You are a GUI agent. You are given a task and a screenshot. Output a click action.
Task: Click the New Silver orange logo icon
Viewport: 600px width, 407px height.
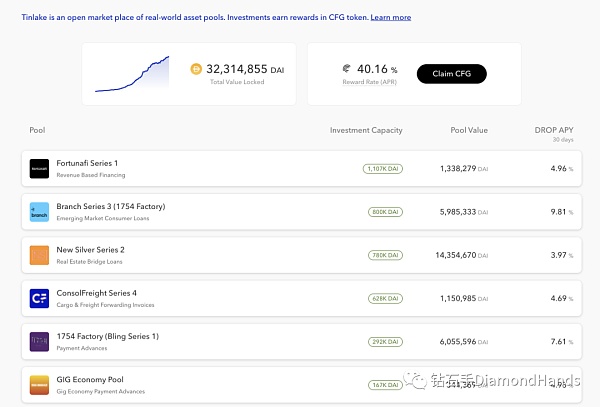pos(39,255)
